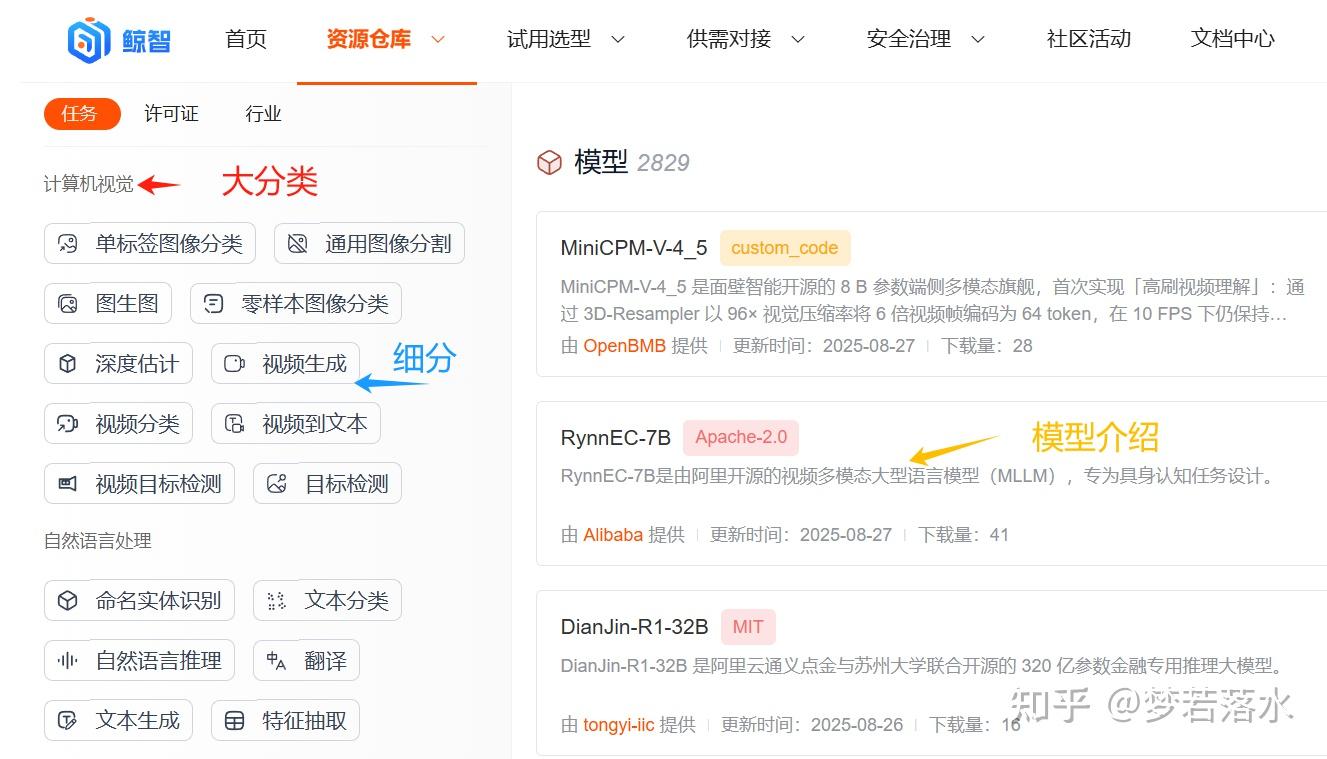
Task: Click the 零样本图像分类 tag icon
Action: (x=214, y=304)
